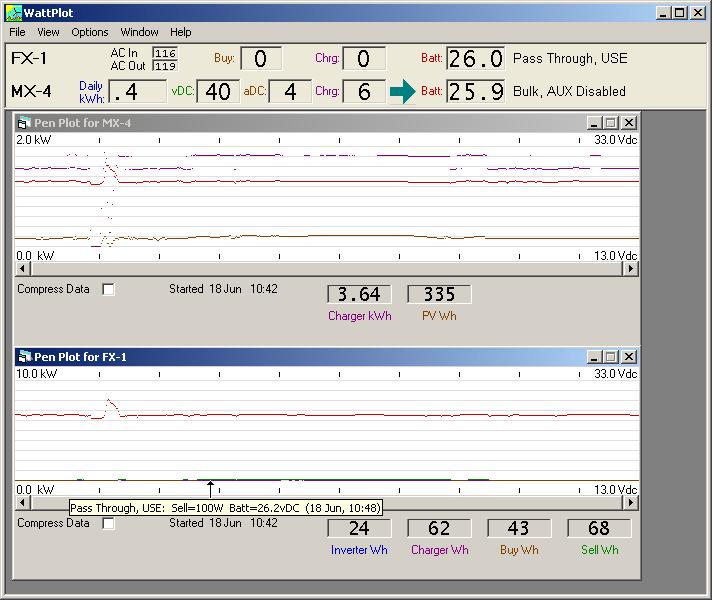Click the MX-4 vDC value 40

pos(218,91)
